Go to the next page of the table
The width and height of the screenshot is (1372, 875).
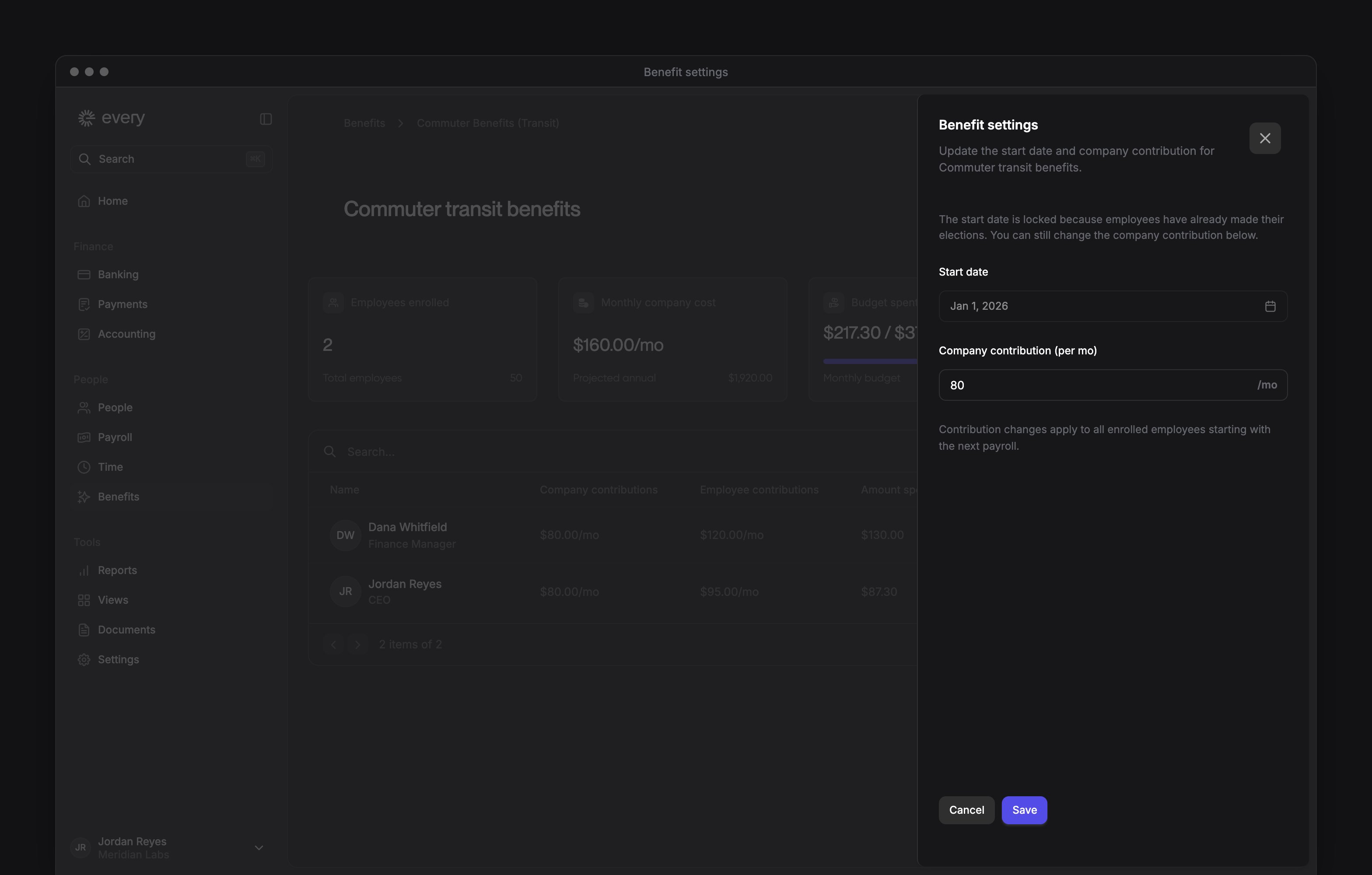pyautogui.click(x=357, y=645)
